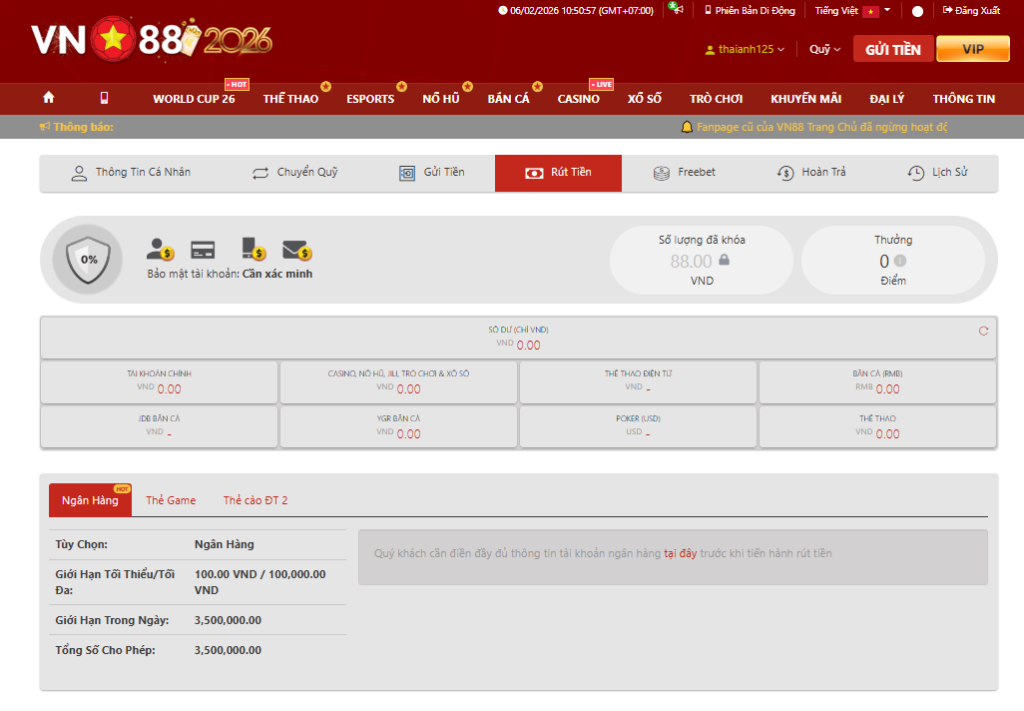
Task: Switch to Freebet tab
Action: point(684,172)
